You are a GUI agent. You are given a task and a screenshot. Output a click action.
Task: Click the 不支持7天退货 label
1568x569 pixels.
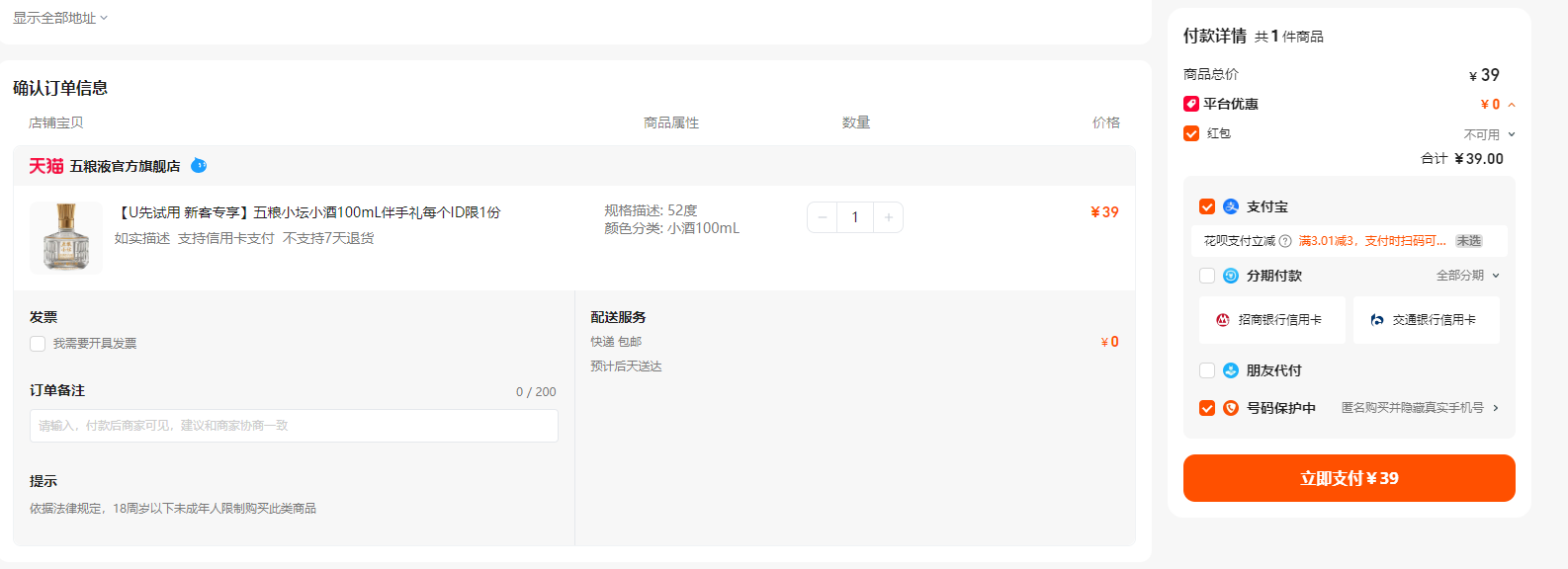click(328, 238)
